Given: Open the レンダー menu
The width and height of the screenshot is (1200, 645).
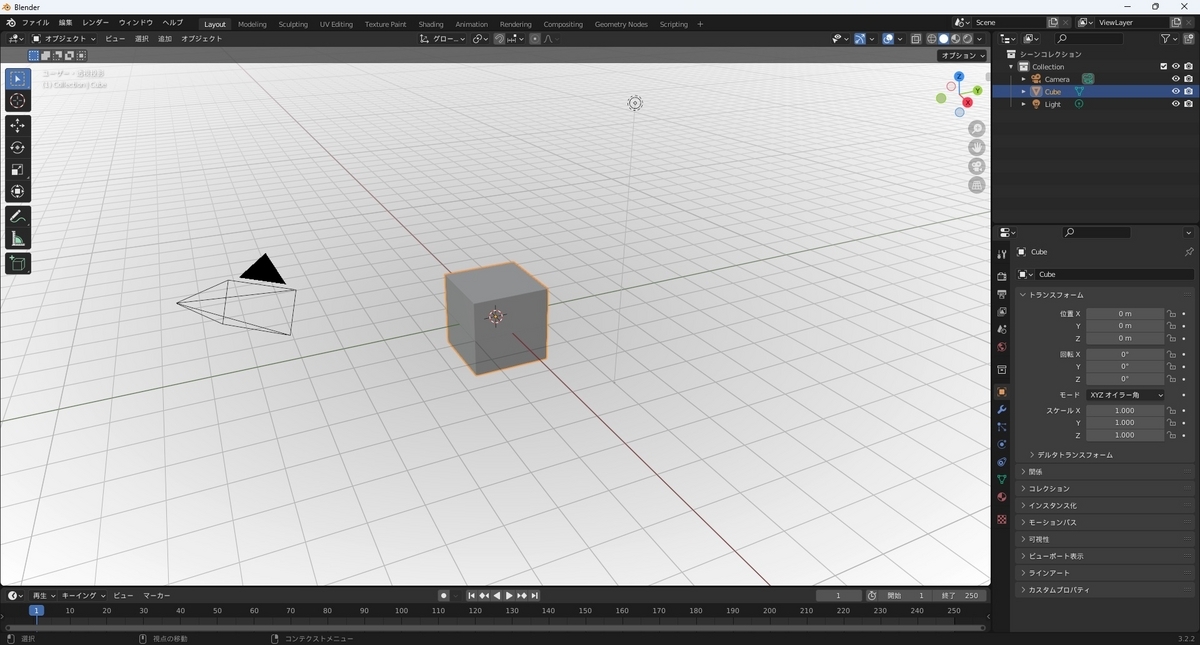Looking at the screenshot, I should point(96,23).
